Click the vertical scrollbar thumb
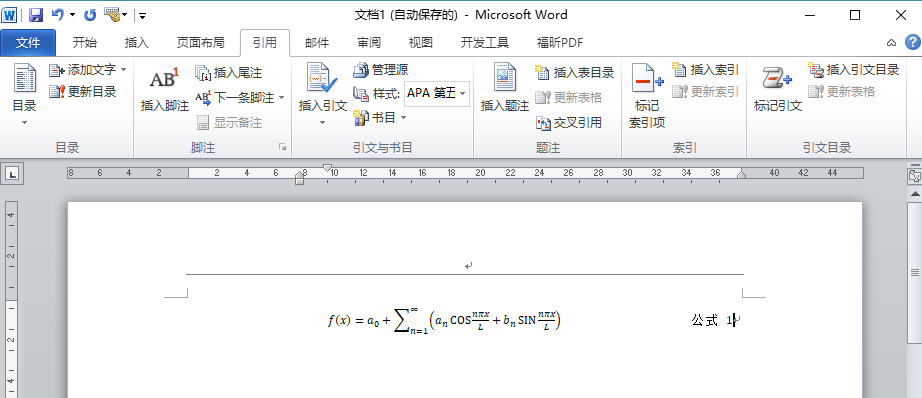The width and height of the screenshot is (922, 398). (x=915, y=272)
